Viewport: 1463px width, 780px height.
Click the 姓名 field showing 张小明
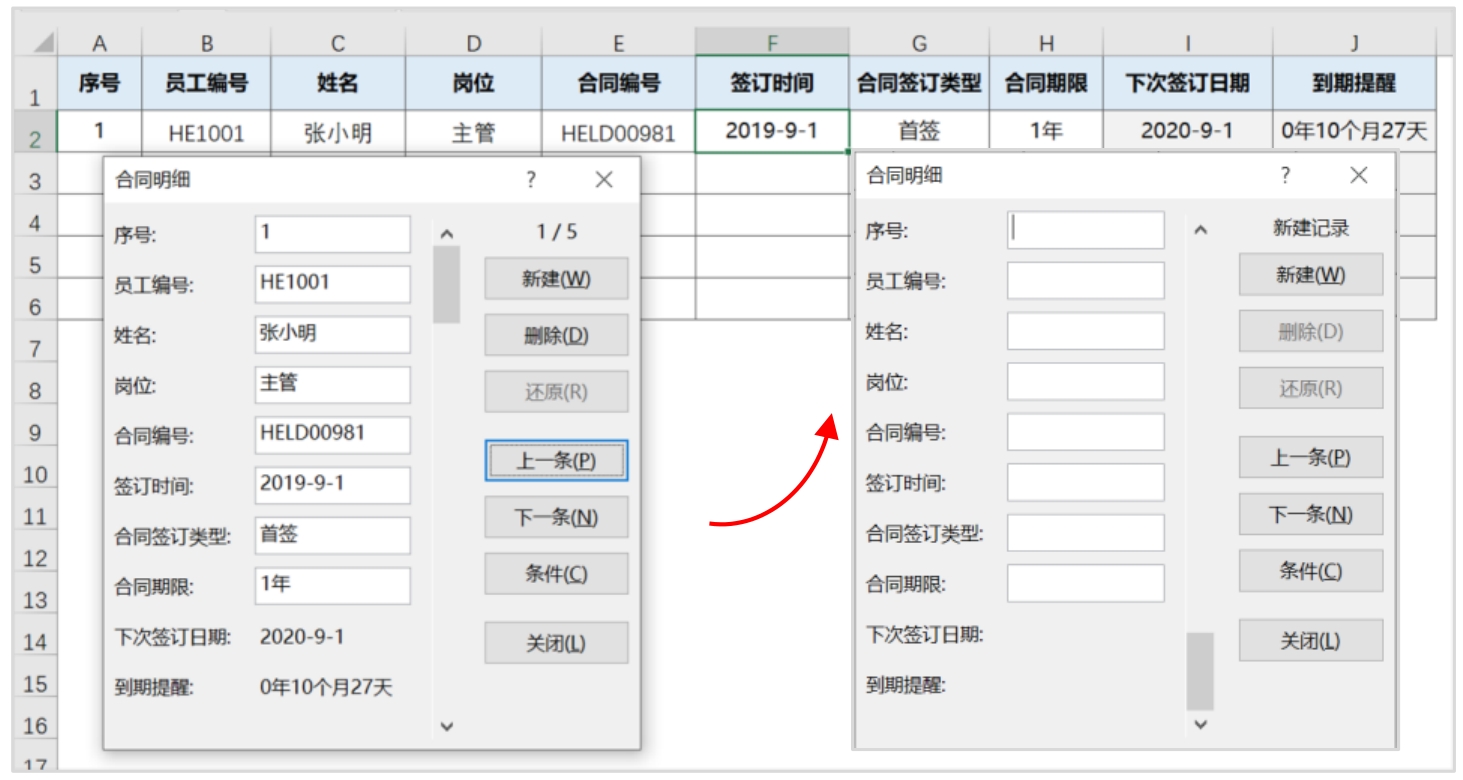pos(332,334)
